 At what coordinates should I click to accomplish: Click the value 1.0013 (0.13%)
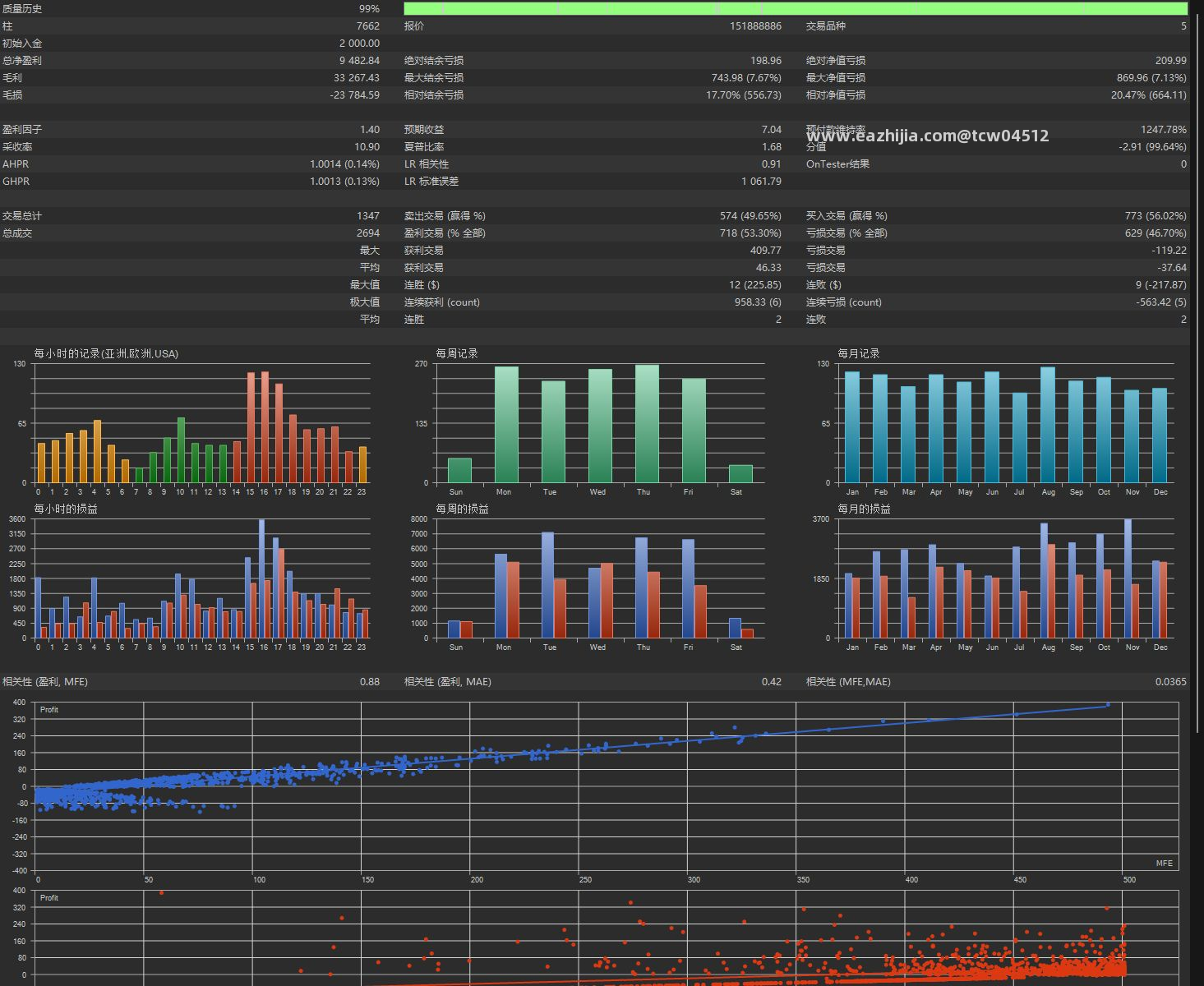344,182
